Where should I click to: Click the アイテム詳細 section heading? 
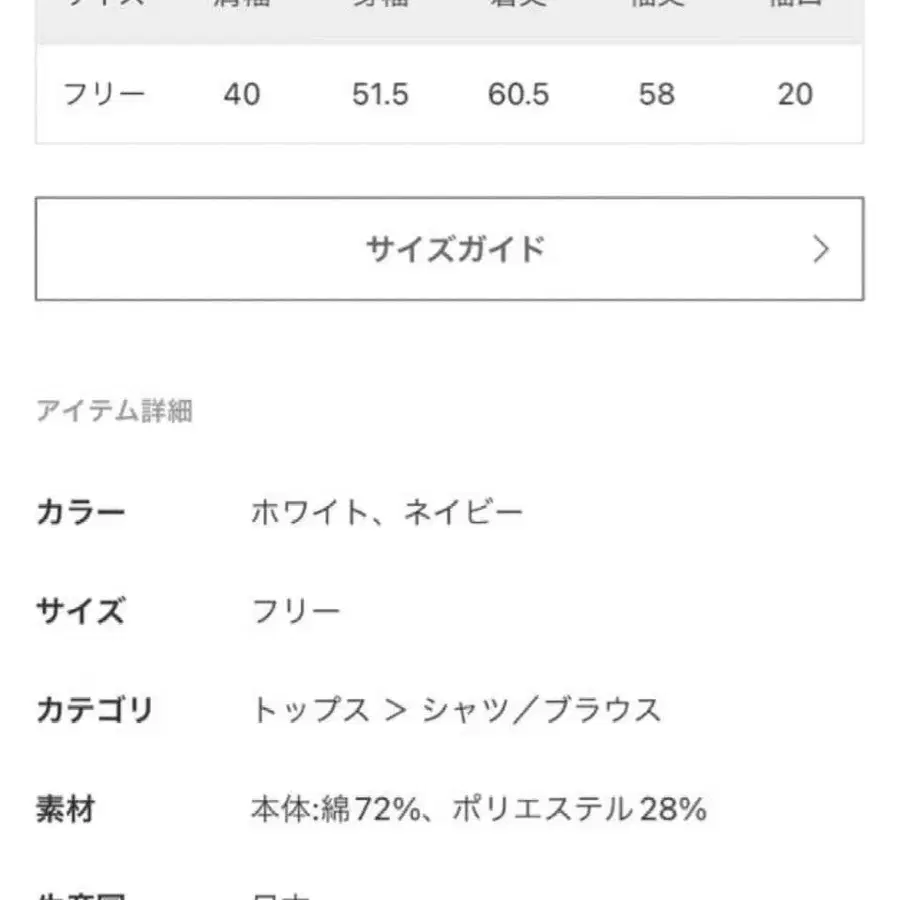pyautogui.click(x=117, y=408)
